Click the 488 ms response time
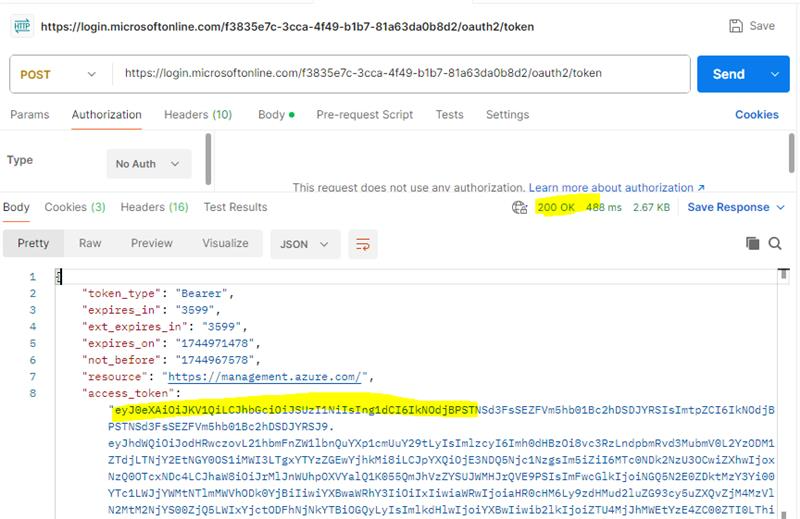 [x=604, y=207]
